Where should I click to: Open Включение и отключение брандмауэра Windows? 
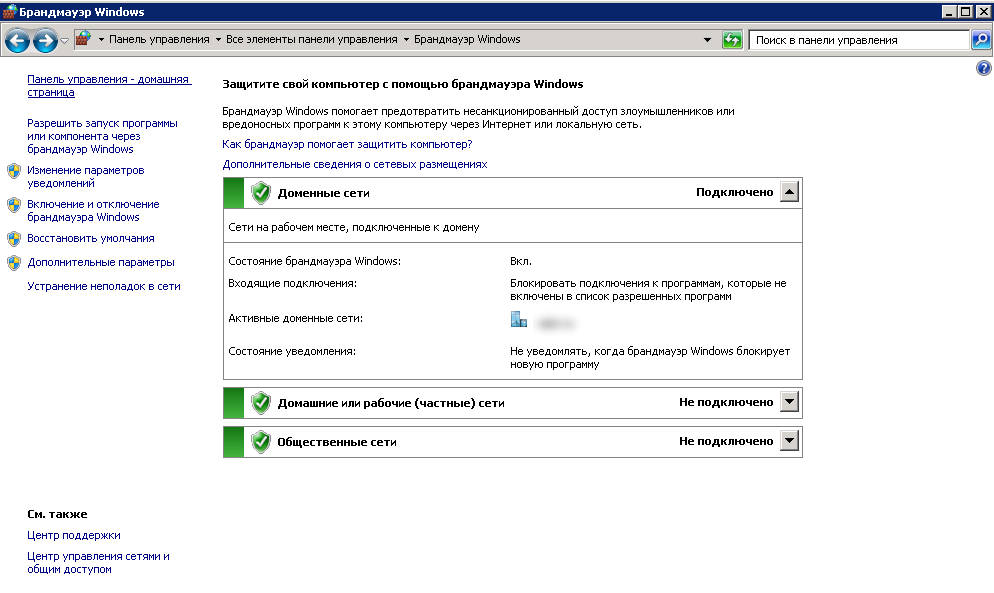[x=93, y=211]
